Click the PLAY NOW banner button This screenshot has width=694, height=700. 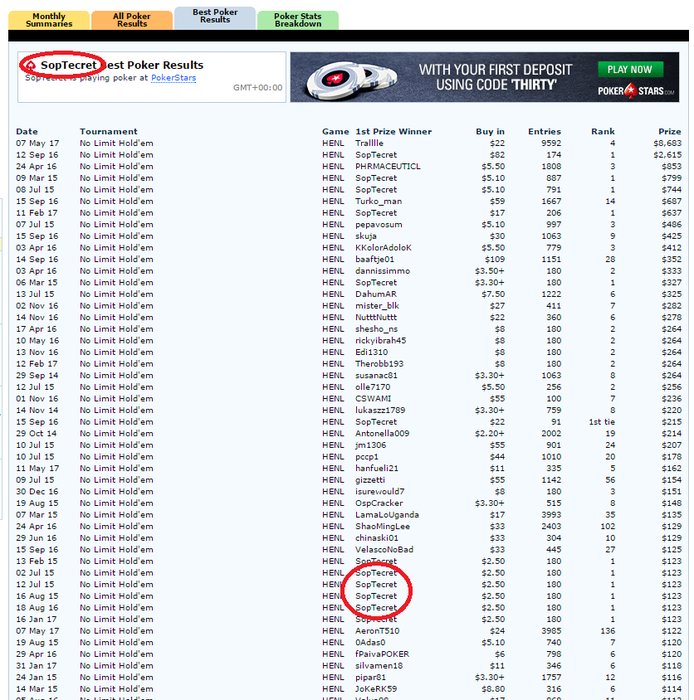pyautogui.click(x=630, y=69)
